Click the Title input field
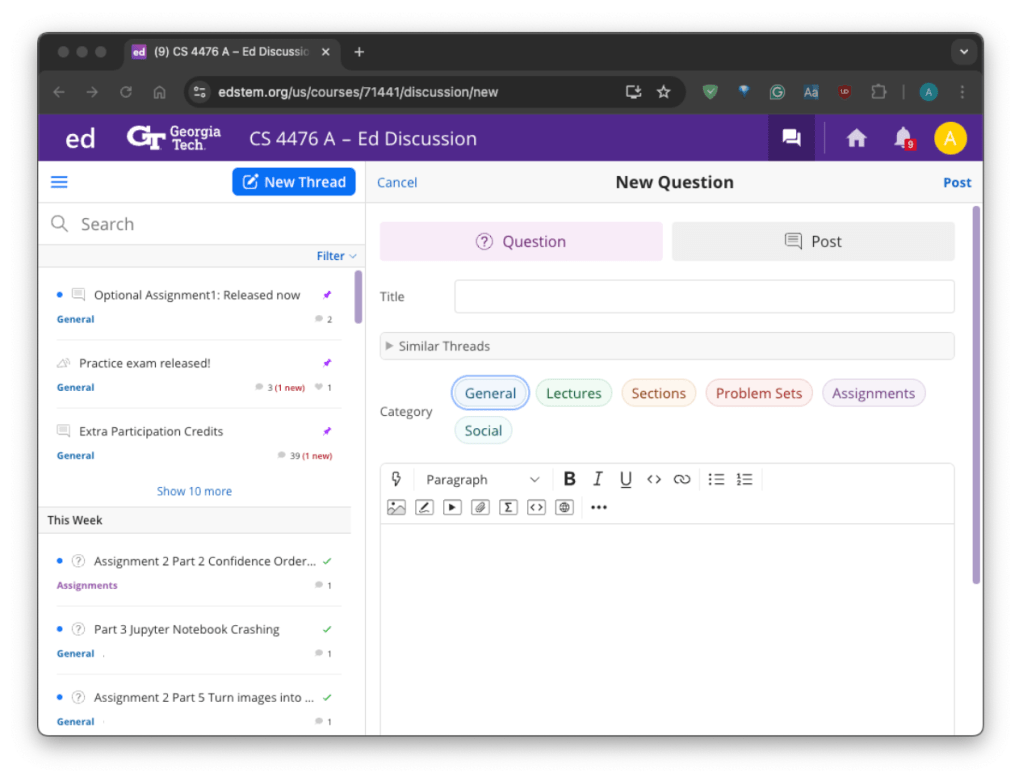 click(x=704, y=297)
